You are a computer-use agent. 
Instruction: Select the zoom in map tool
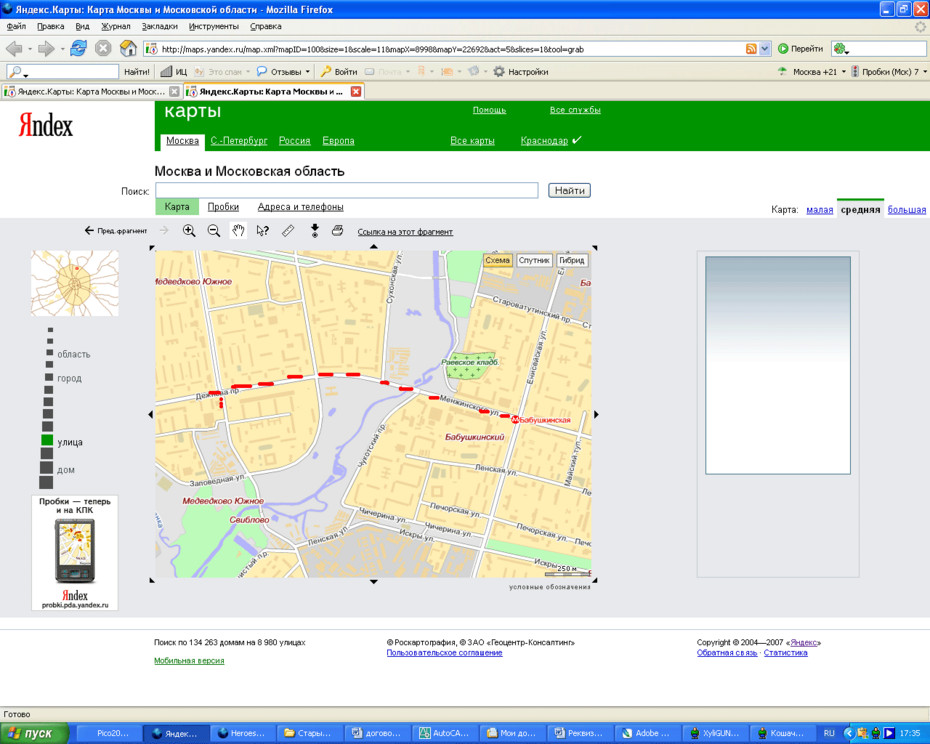[189, 231]
